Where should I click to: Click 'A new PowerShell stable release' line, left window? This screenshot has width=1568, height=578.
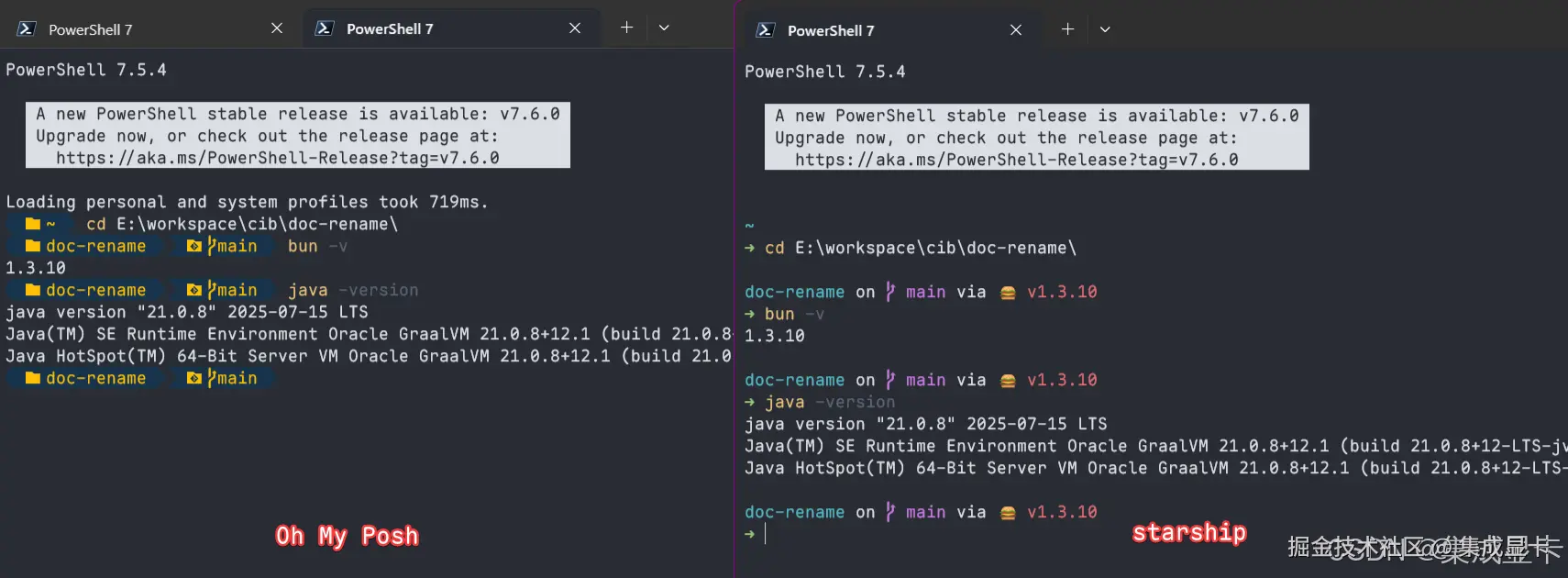(x=298, y=114)
